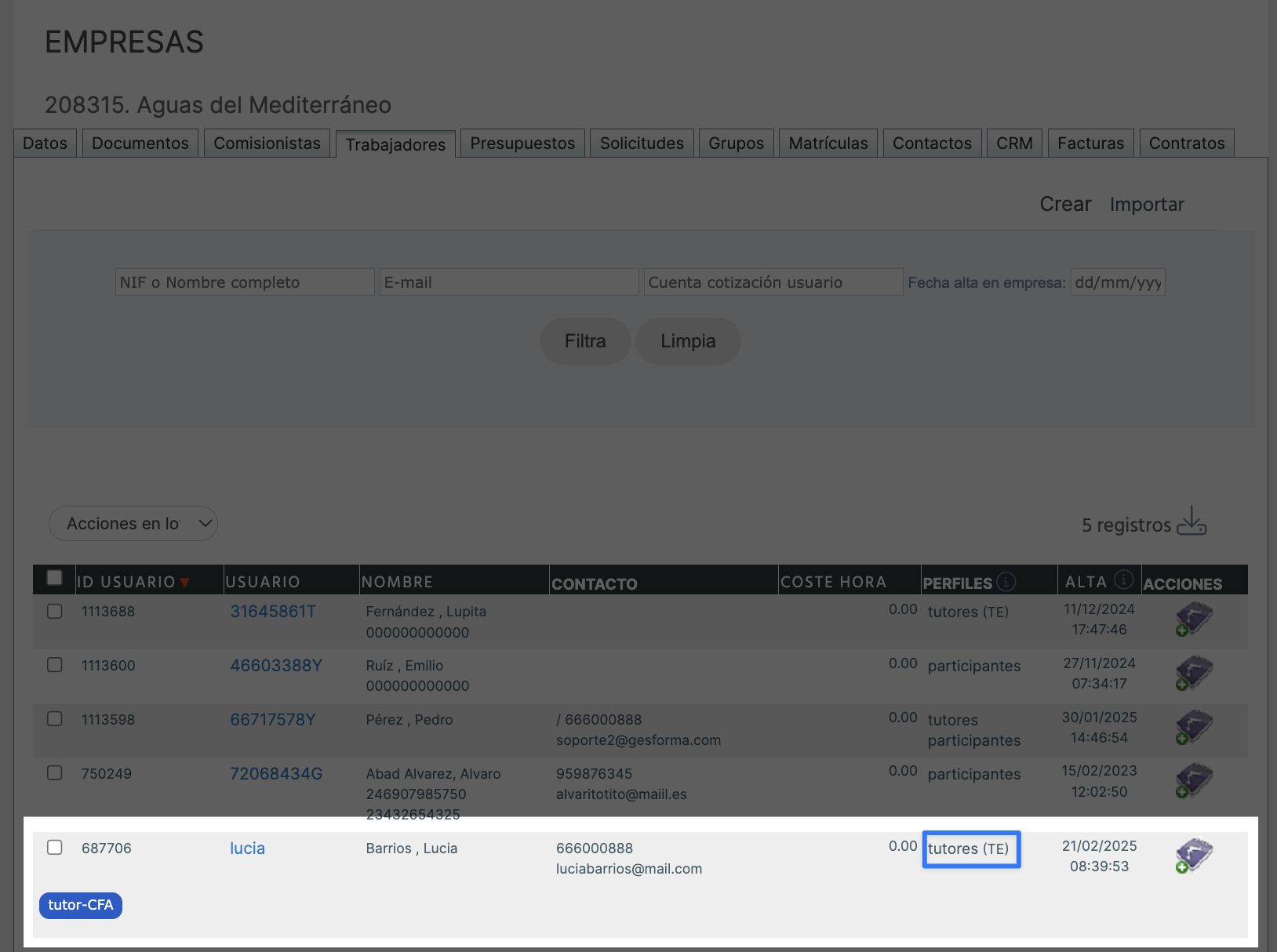The image size is (1277, 952).
Task: Click the action icon for user 72068434G
Action: [1194, 780]
